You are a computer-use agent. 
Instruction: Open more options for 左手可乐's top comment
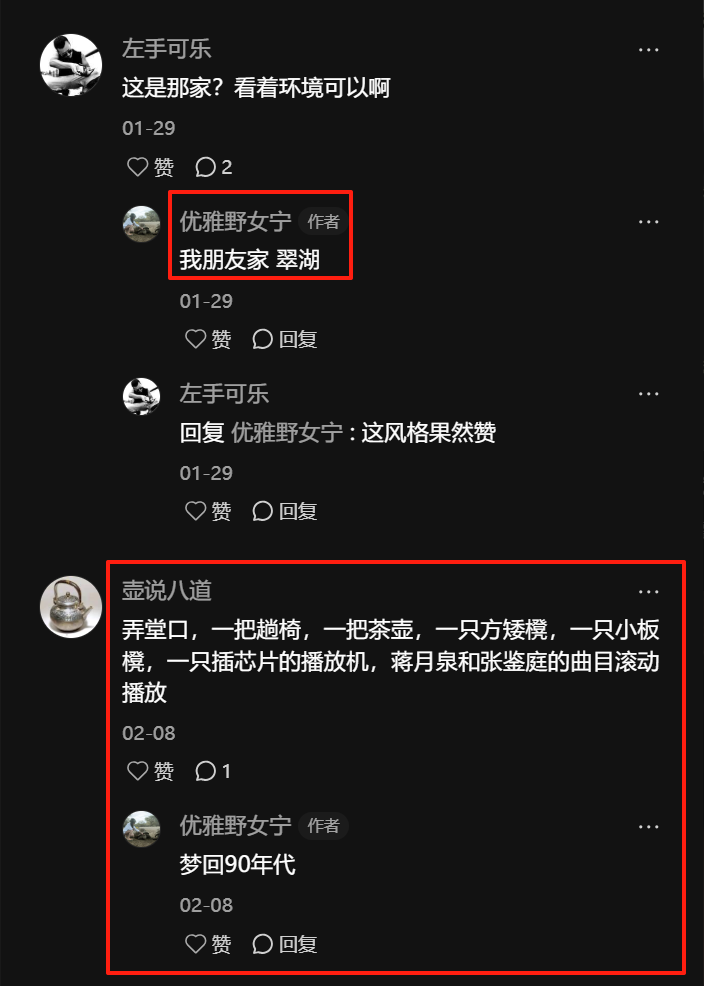648,50
